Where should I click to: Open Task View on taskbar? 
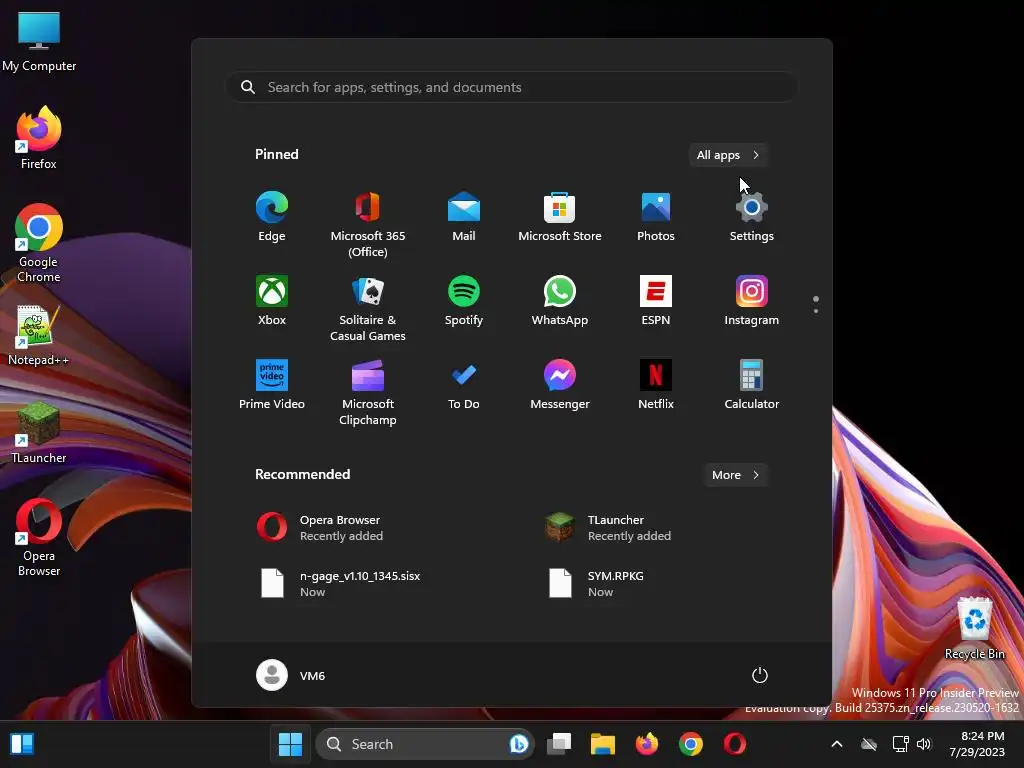coord(559,744)
